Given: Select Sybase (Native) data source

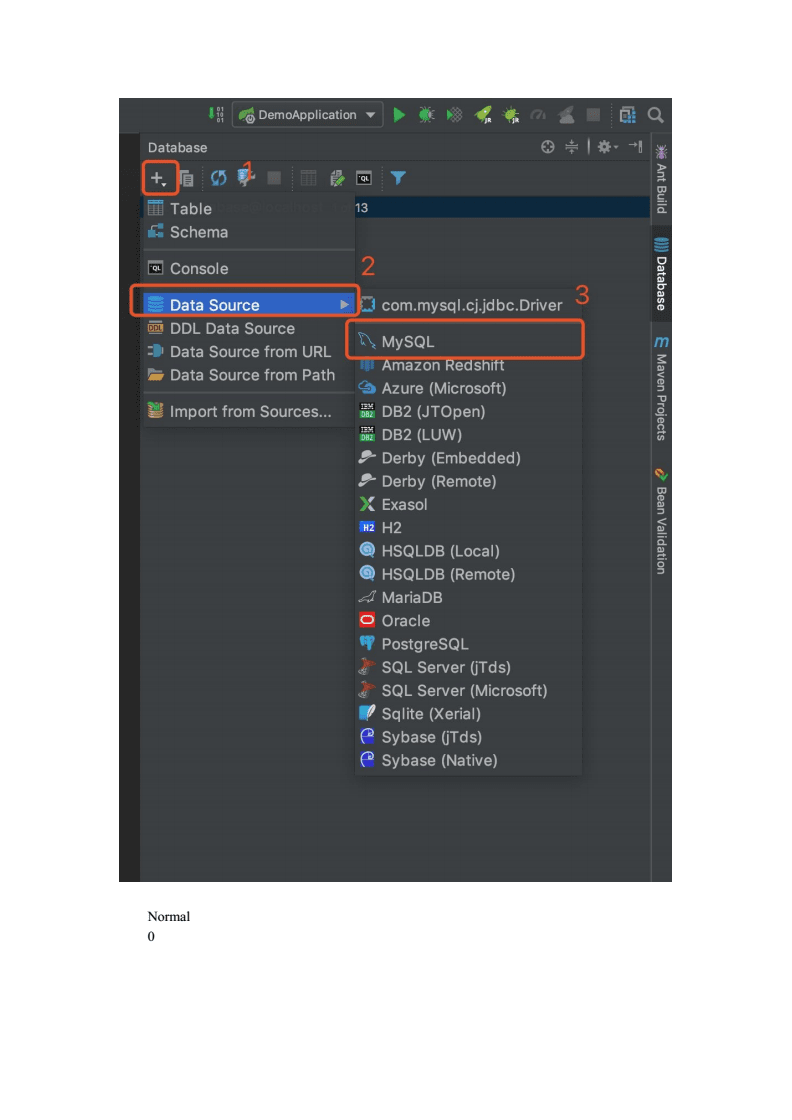Looking at the screenshot, I should (468, 760).
